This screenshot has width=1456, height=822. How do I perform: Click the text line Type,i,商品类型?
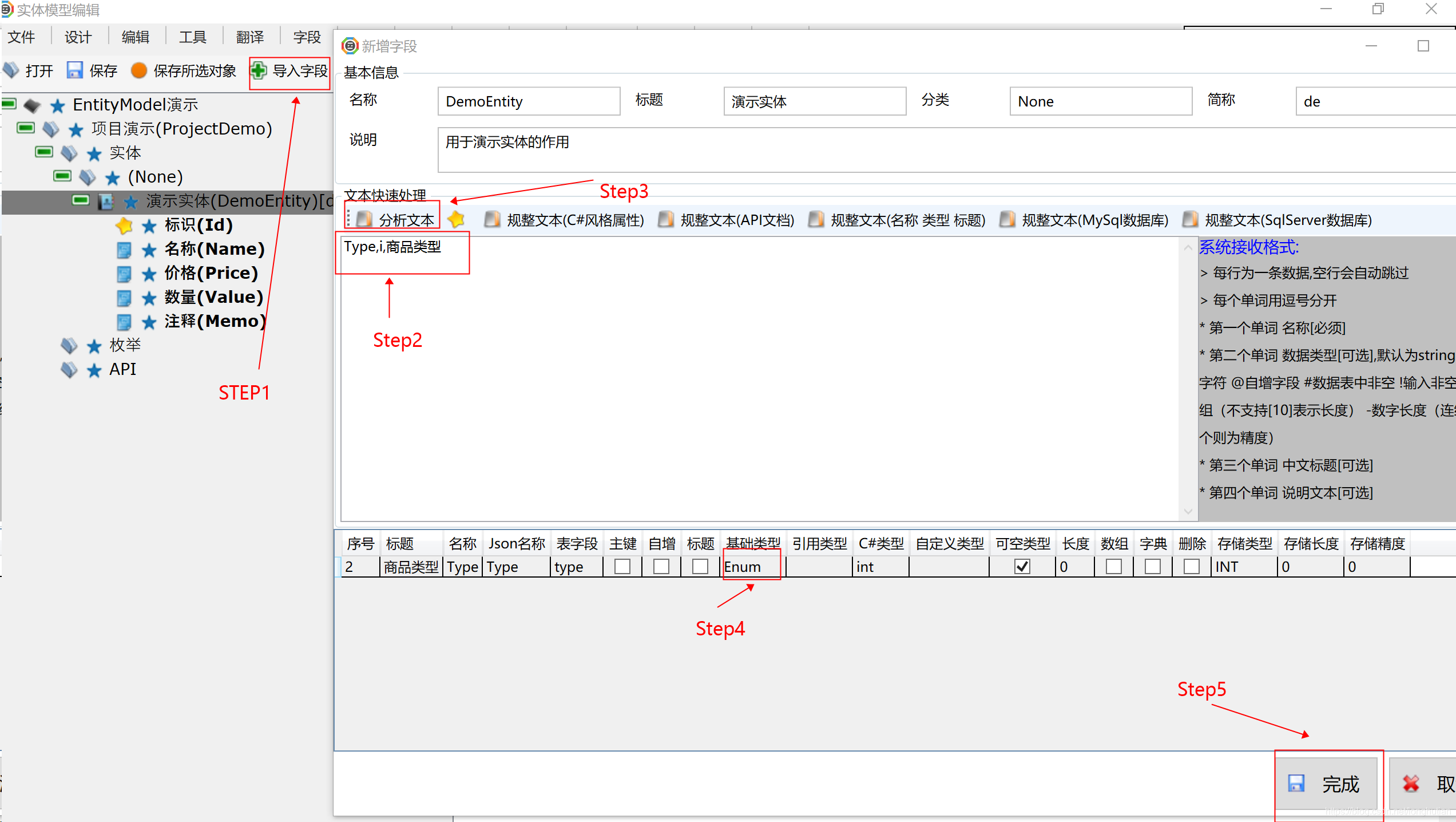392,247
